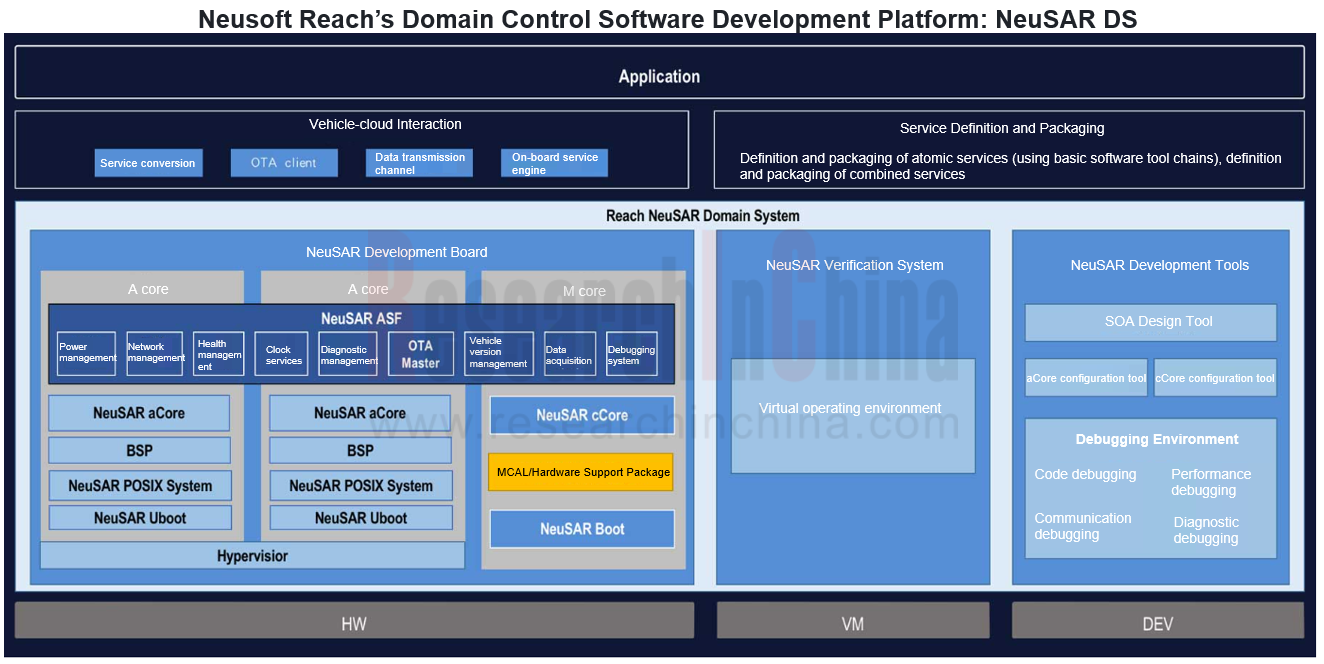Click the Vehicle-cloud Interaction heading
Viewport: 1324px width, 664px height.
click(385, 124)
